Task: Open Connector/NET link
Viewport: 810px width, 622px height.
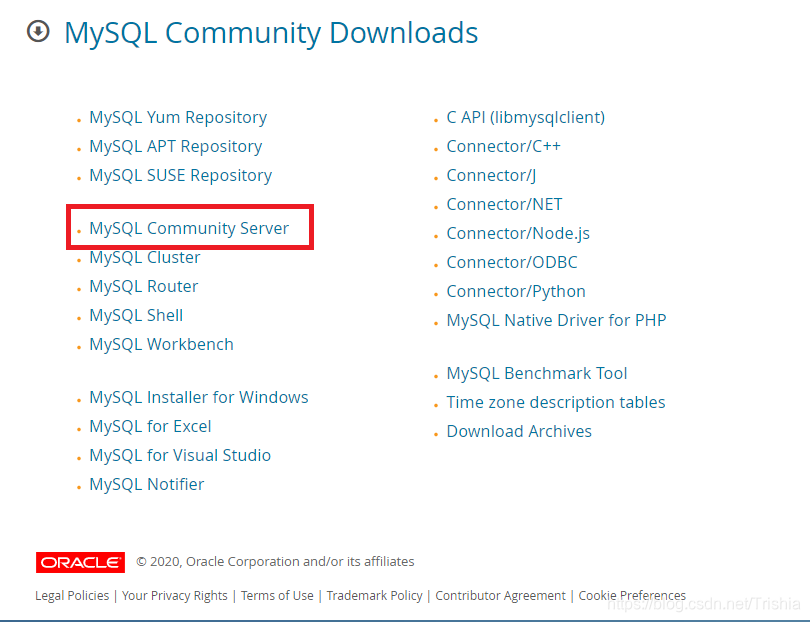Action: 505,204
